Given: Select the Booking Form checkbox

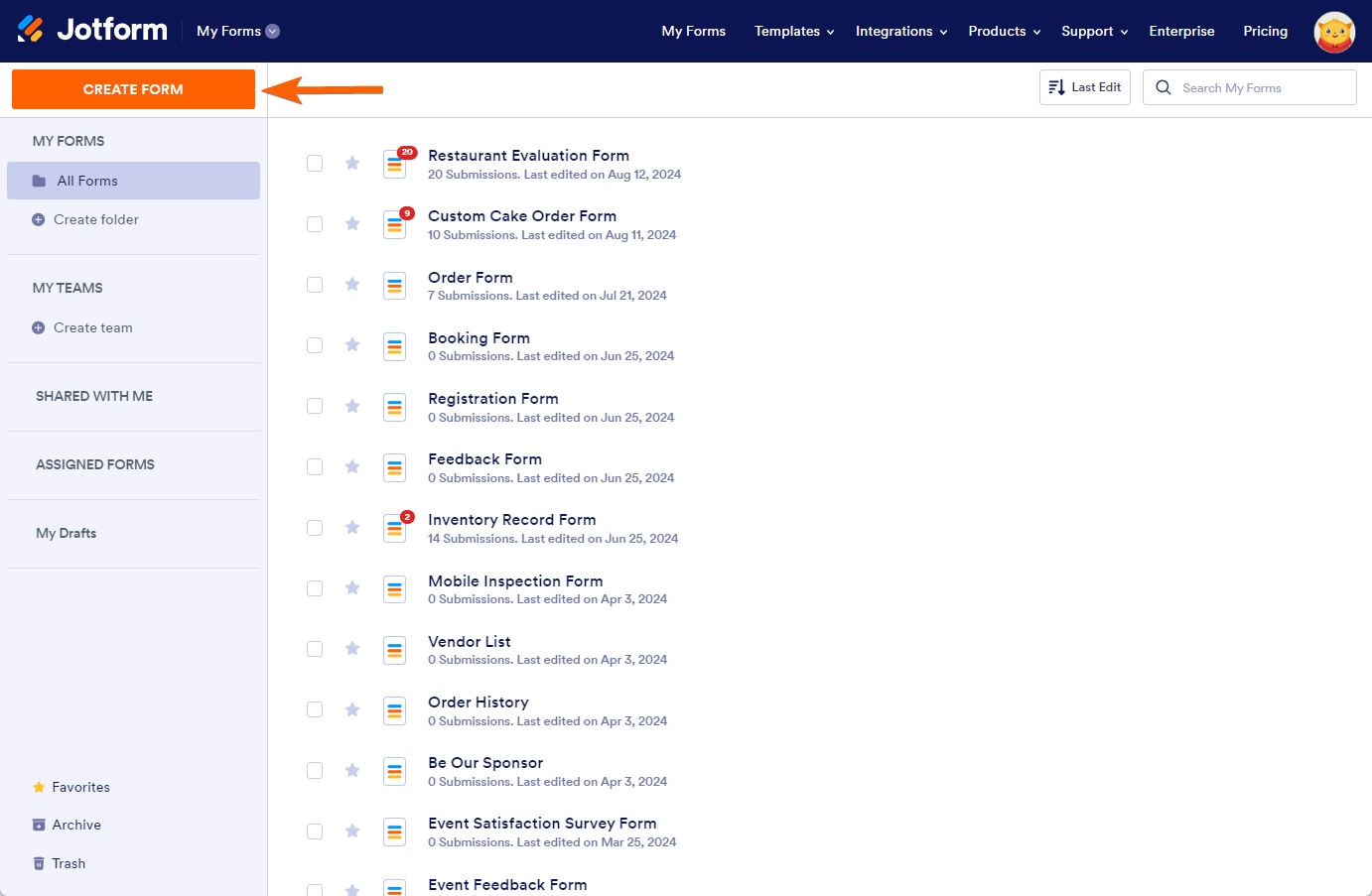Looking at the screenshot, I should (315, 345).
